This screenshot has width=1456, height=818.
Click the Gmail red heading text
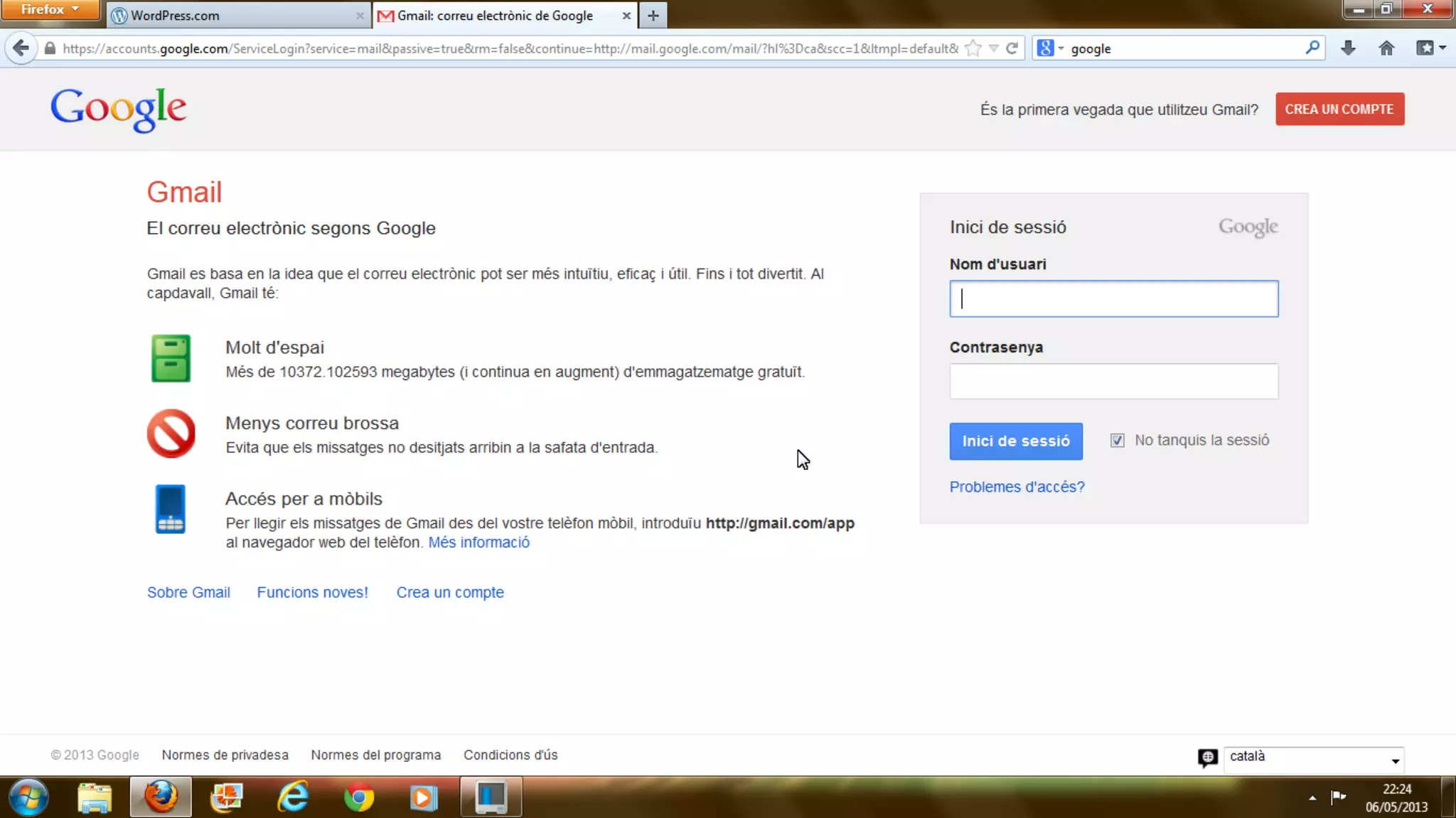[184, 192]
